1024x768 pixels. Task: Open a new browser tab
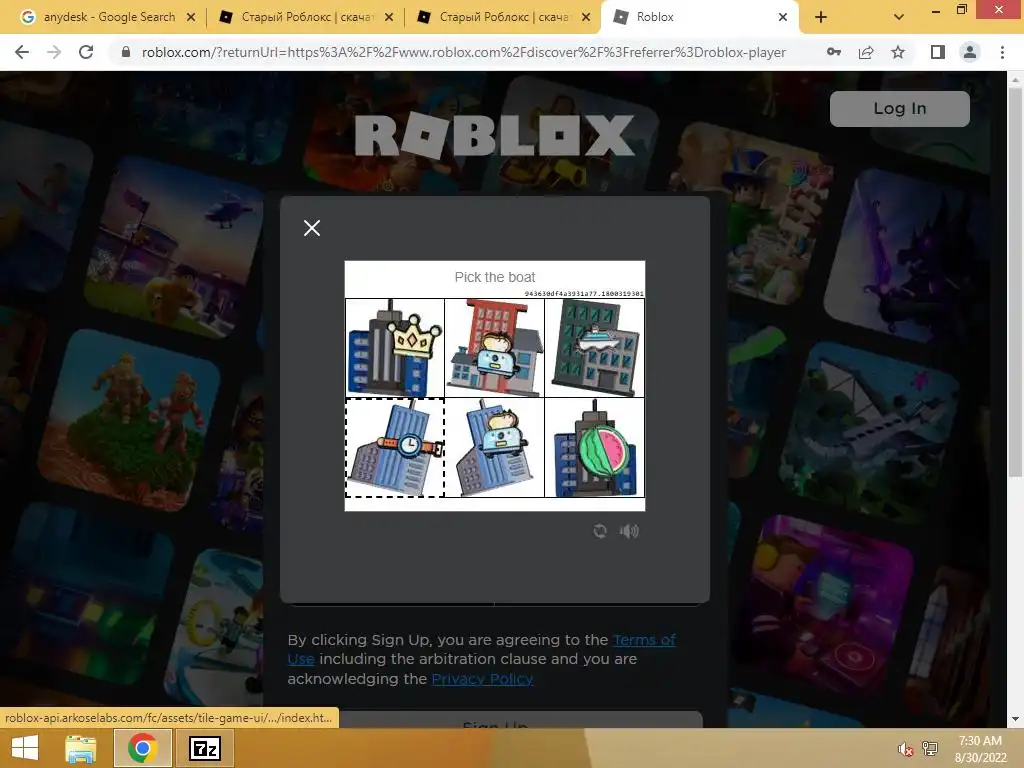click(x=821, y=17)
